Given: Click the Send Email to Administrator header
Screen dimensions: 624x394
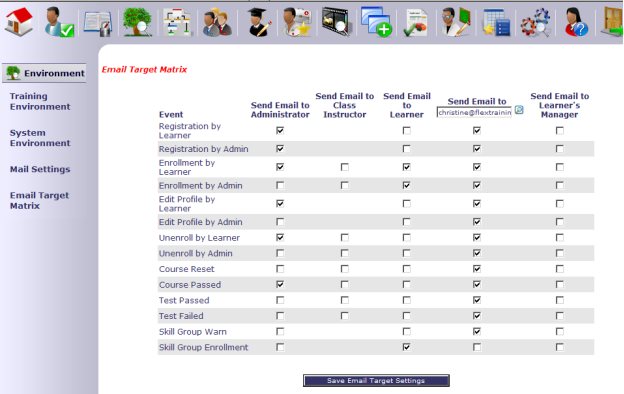Looking at the screenshot, I should [x=280, y=110].
